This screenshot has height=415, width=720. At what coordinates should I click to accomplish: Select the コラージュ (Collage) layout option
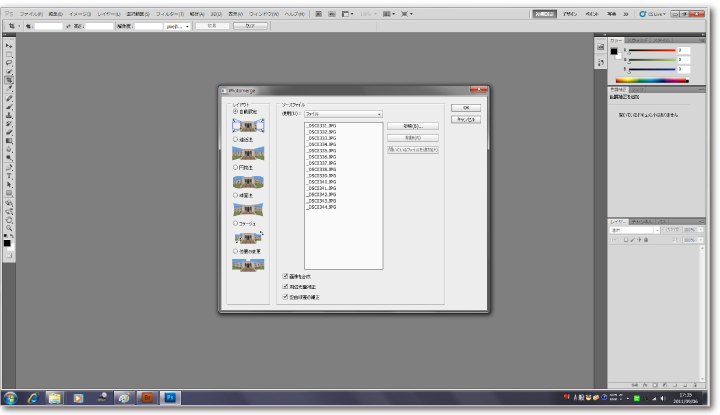click(235, 224)
